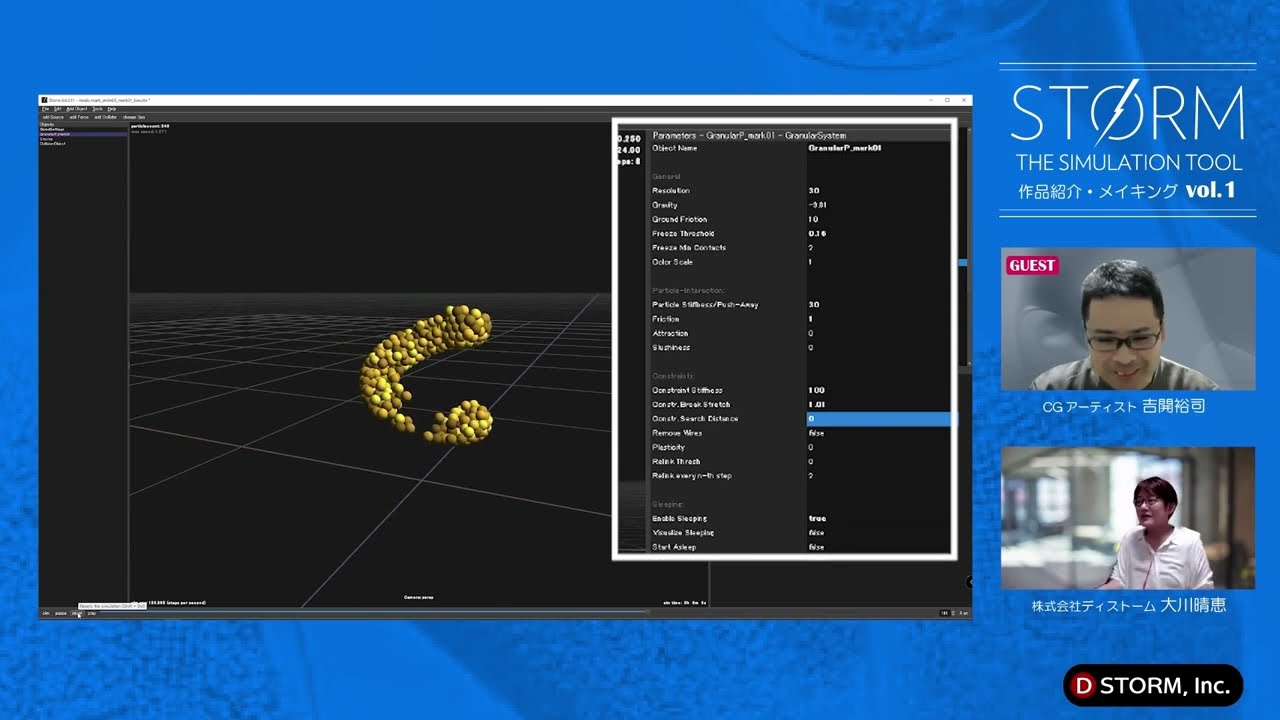Pause the simulation
This screenshot has height=720, width=1280.
pyautogui.click(x=61, y=613)
